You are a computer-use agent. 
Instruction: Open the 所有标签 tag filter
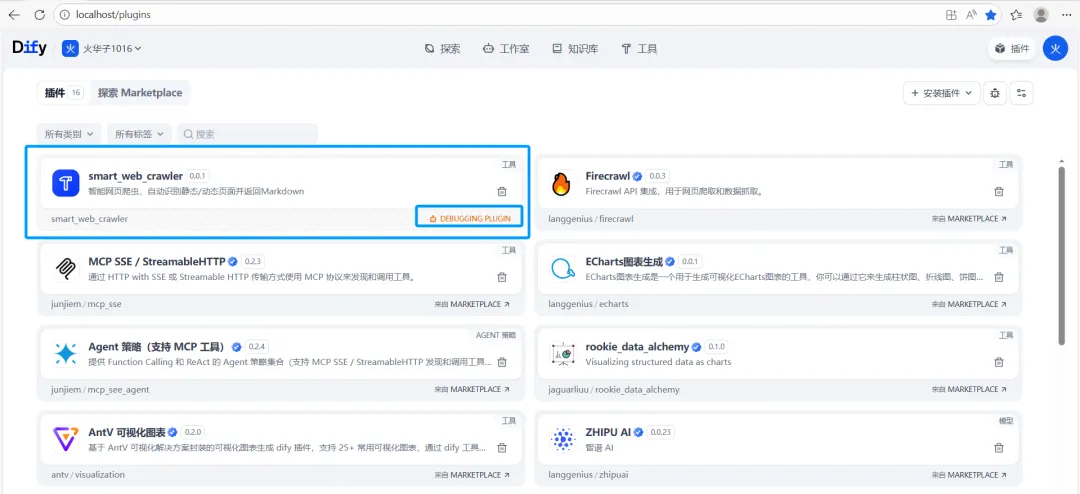139,134
